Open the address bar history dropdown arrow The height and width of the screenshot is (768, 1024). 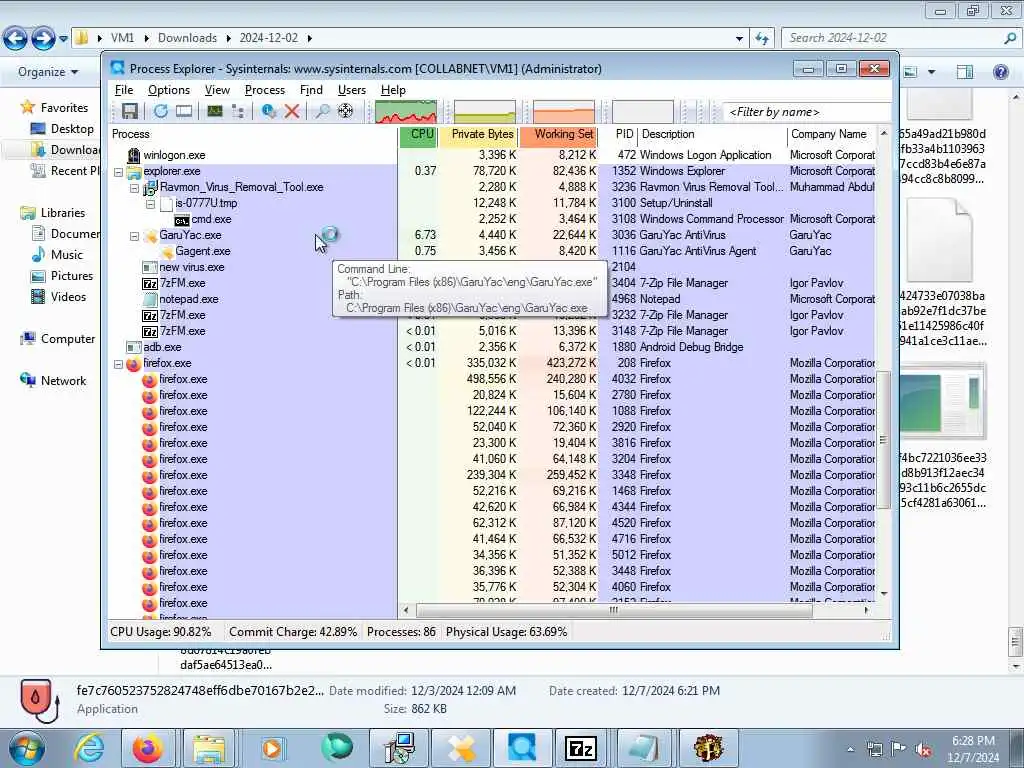point(739,39)
